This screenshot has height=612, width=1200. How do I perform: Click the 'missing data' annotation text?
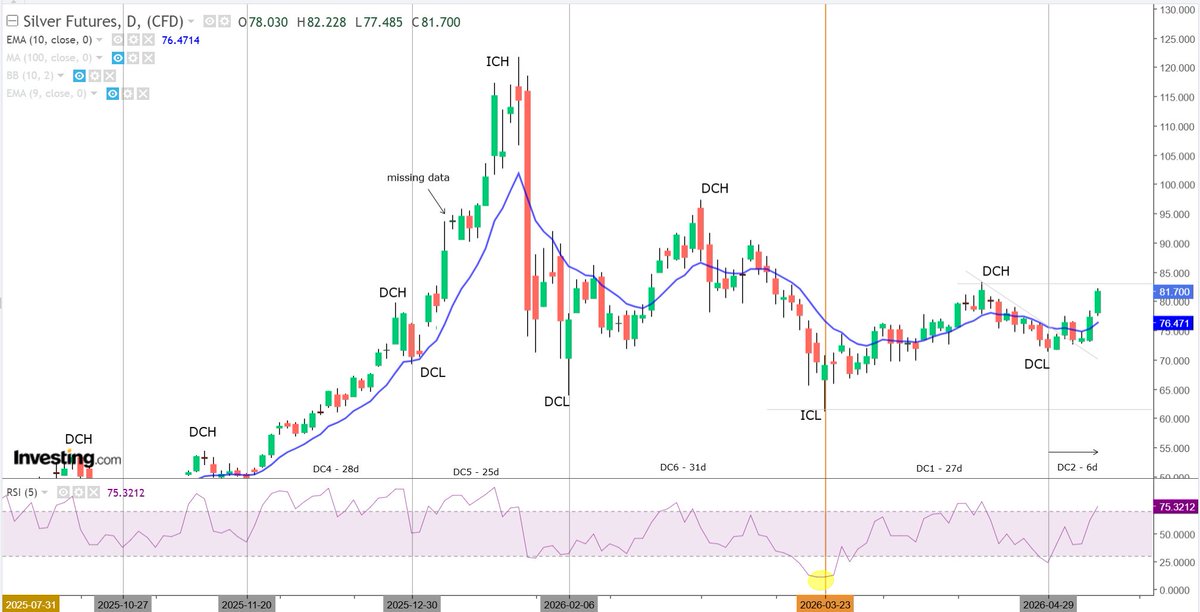click(419, 177)
